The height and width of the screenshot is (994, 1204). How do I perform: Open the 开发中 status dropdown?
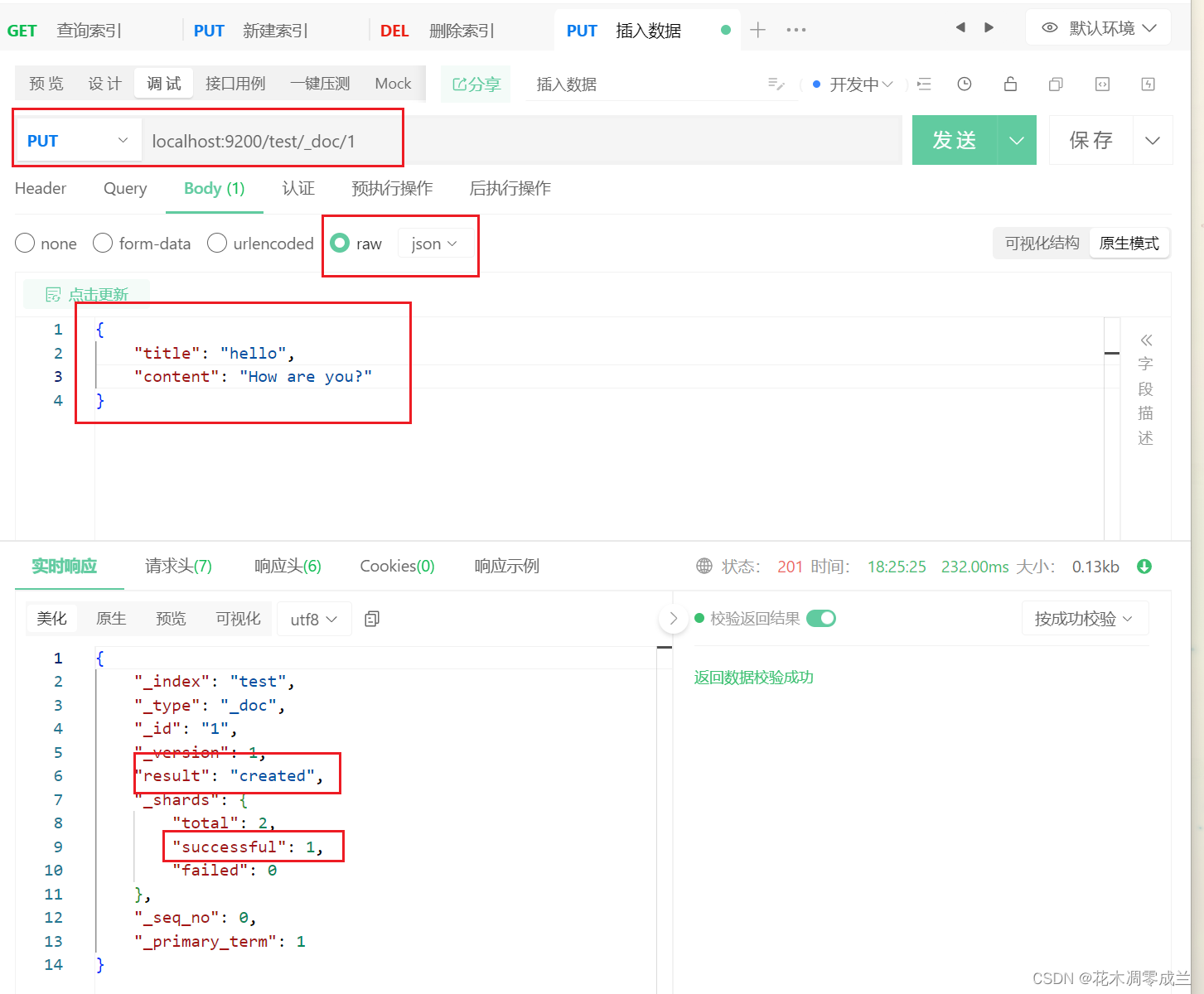pos(853,84)
